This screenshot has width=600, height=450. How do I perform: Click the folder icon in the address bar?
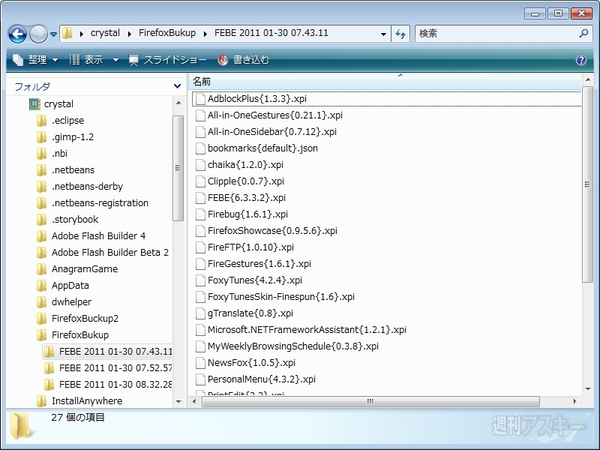click(67, 33)
